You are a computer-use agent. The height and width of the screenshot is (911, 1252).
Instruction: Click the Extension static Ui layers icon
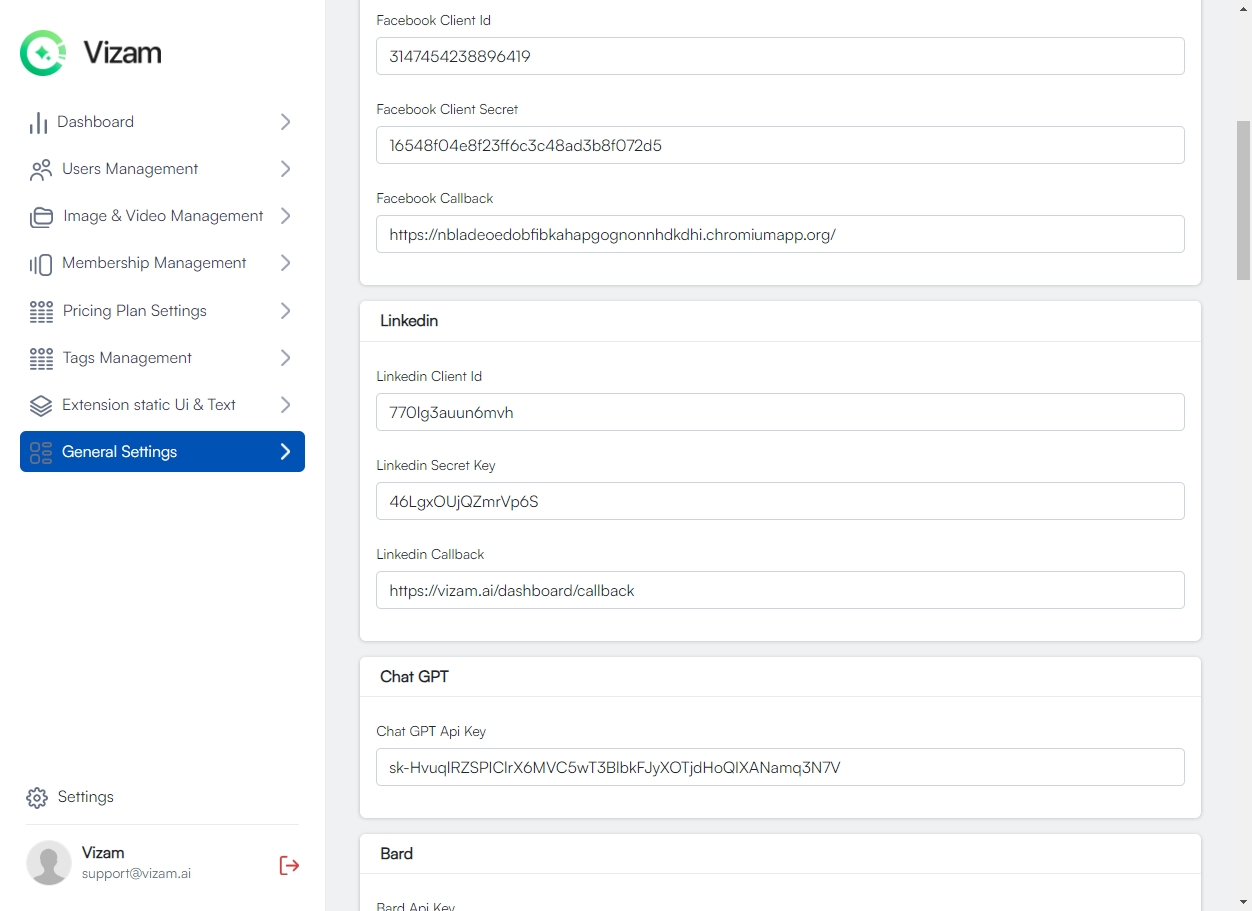click(41, 405)
